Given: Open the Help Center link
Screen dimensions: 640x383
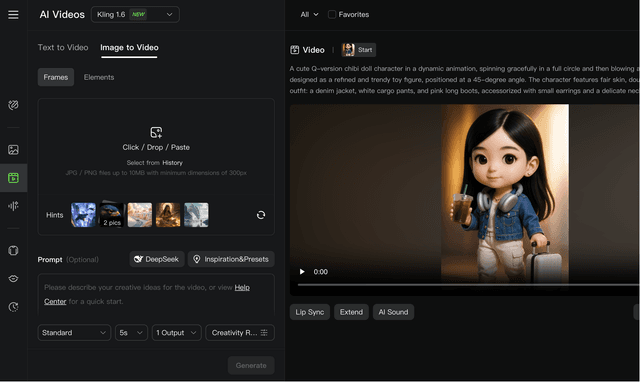Looking at the screenshot, I should (242, 287).
